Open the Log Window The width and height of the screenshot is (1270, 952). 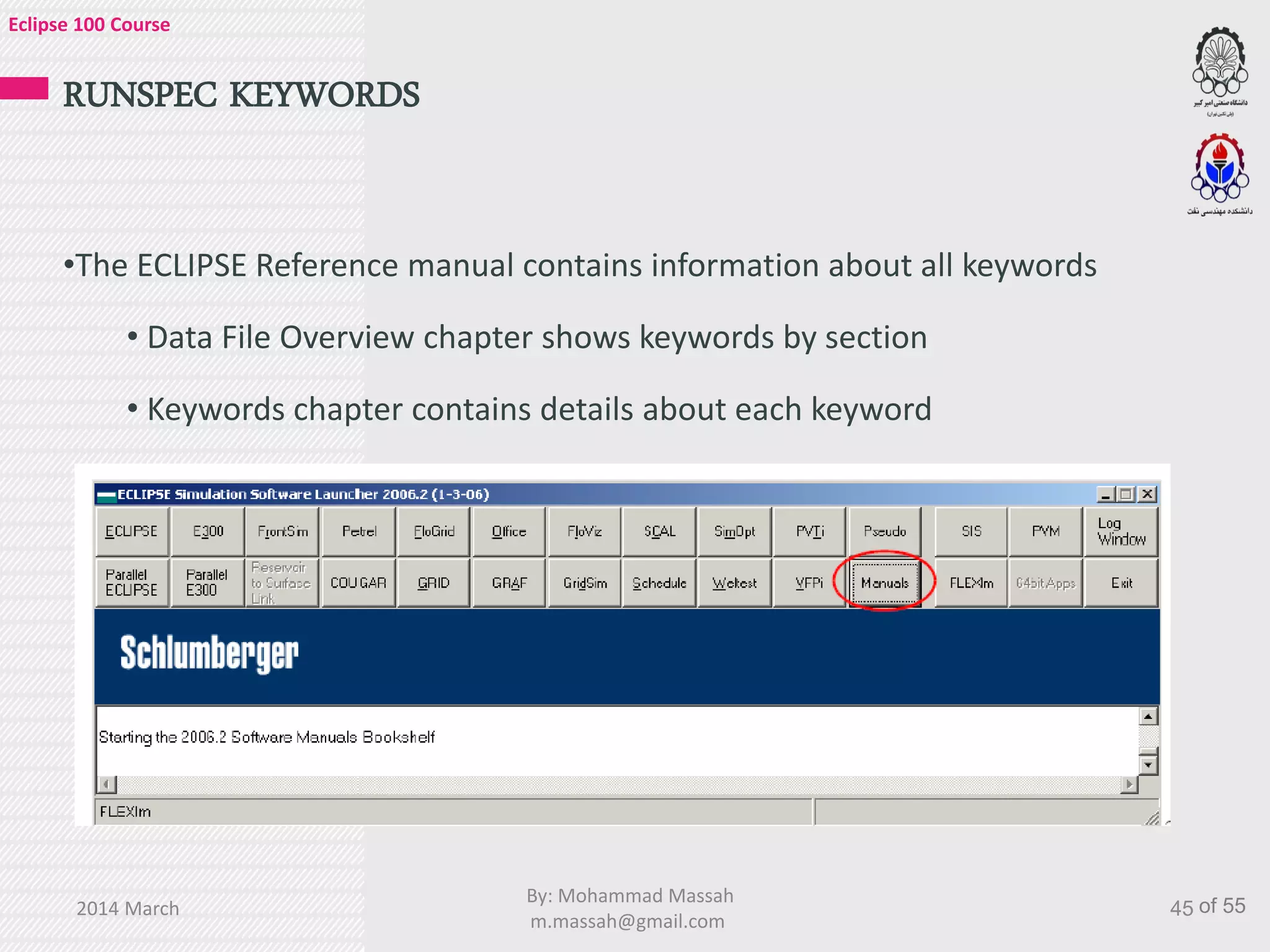[1121, 532]
